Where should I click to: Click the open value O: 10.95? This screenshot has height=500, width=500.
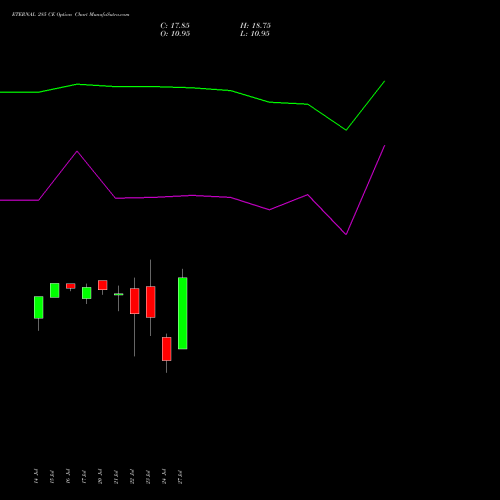175,34
